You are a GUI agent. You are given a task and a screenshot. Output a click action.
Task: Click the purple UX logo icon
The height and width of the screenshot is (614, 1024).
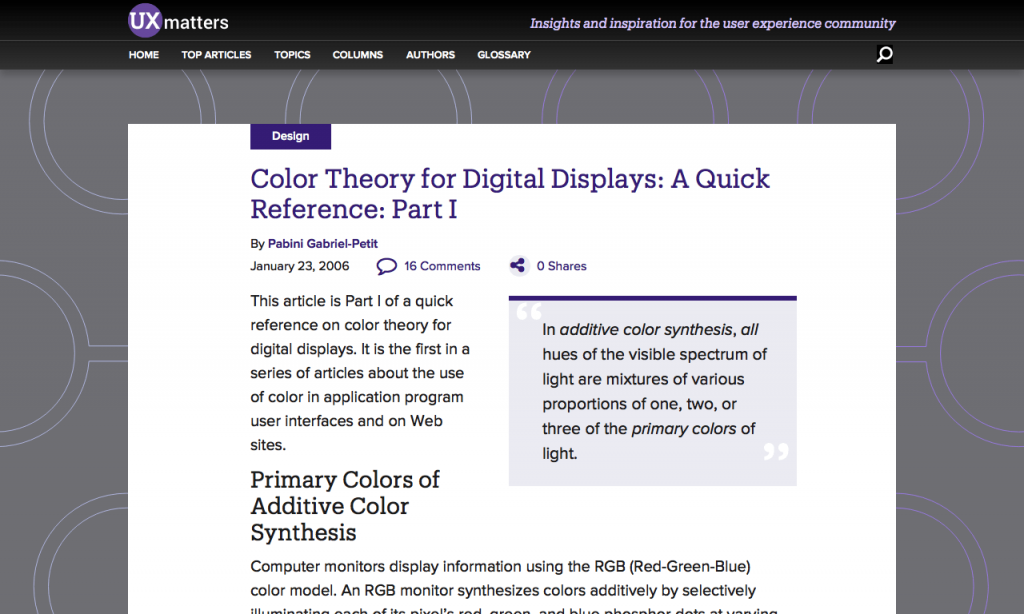click(143, 20)
